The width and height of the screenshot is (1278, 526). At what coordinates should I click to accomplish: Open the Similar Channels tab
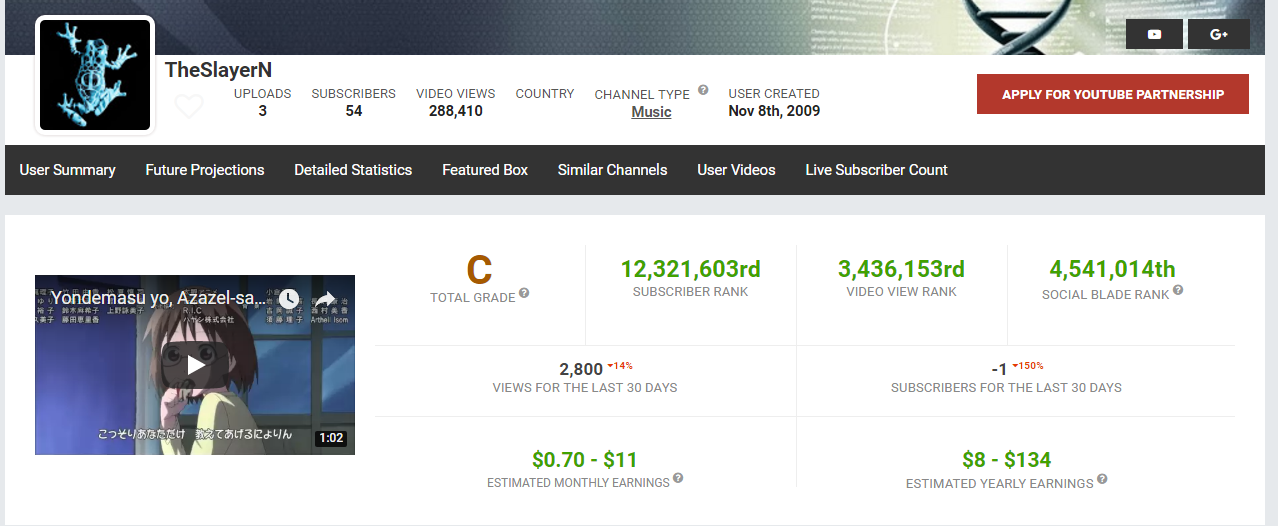coord(613,170)
